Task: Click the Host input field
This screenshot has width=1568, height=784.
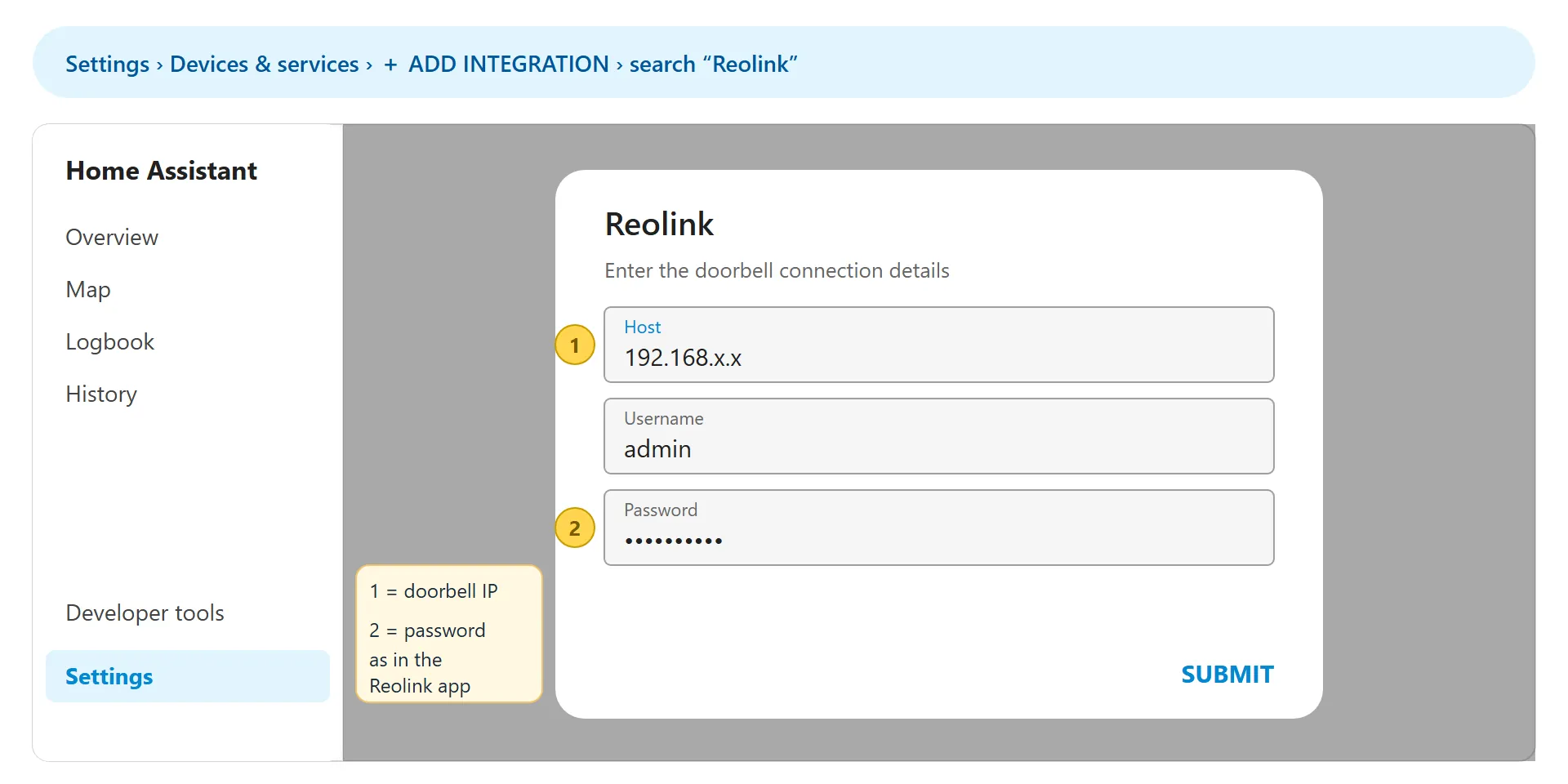Action: (x=939, y=345)
